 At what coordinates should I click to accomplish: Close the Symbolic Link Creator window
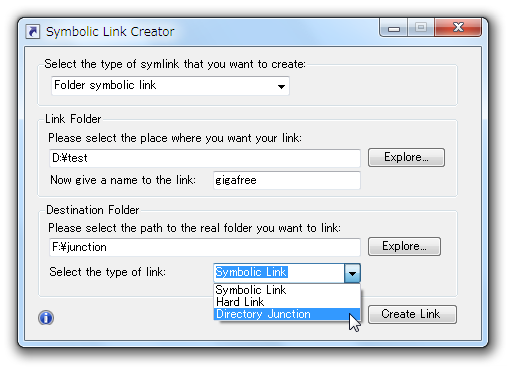(x=458, y=27)
